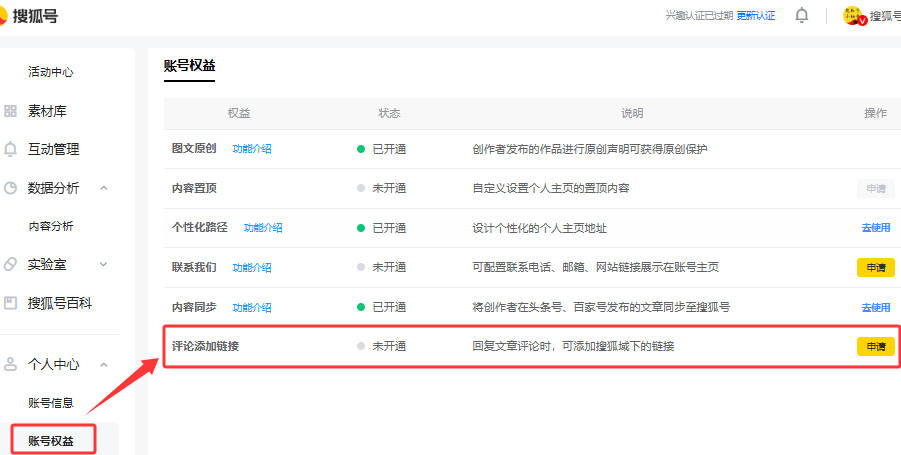Click 去使用 for 内容同步
Image resolution: width=901 pixels, height=455 pixels.
876,307
